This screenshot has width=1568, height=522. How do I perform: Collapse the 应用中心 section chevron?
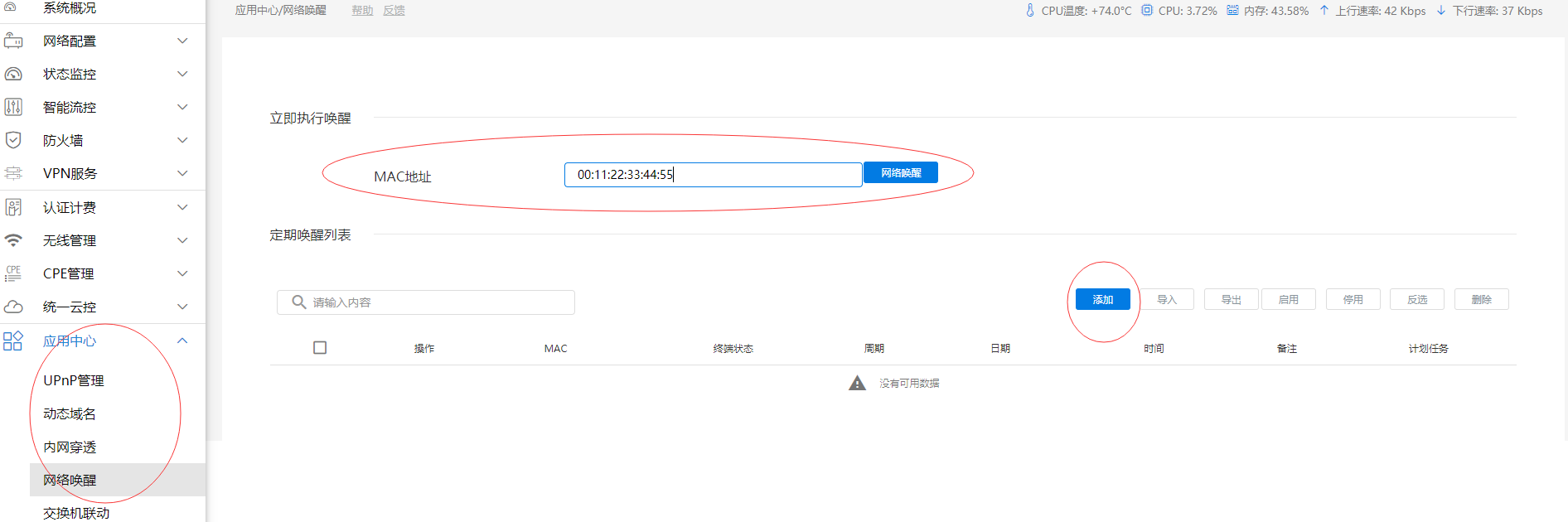point(182,341)
